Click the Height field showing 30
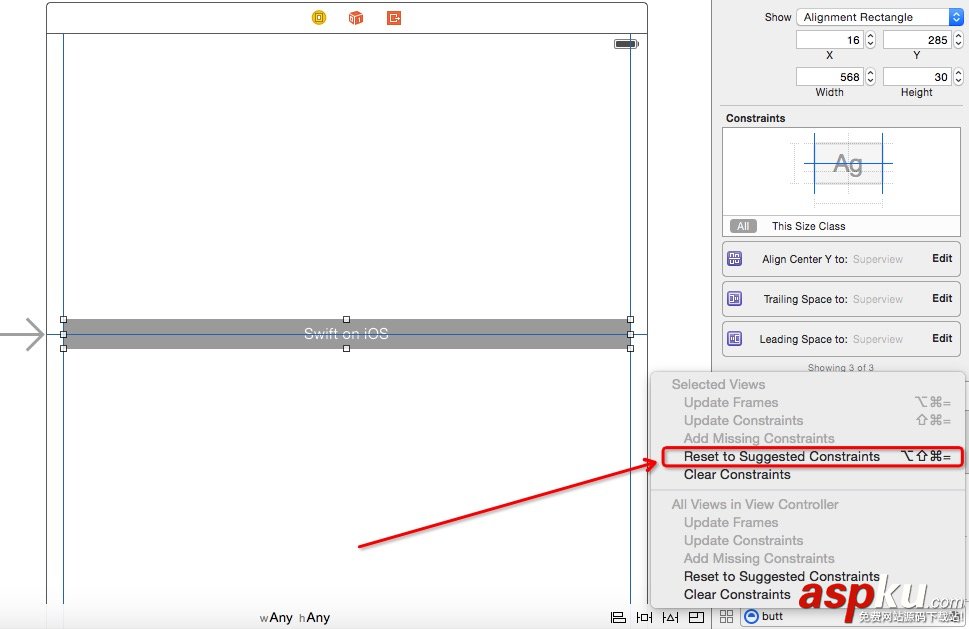Viewport: 969px width, 629px height. click(917, 77)
